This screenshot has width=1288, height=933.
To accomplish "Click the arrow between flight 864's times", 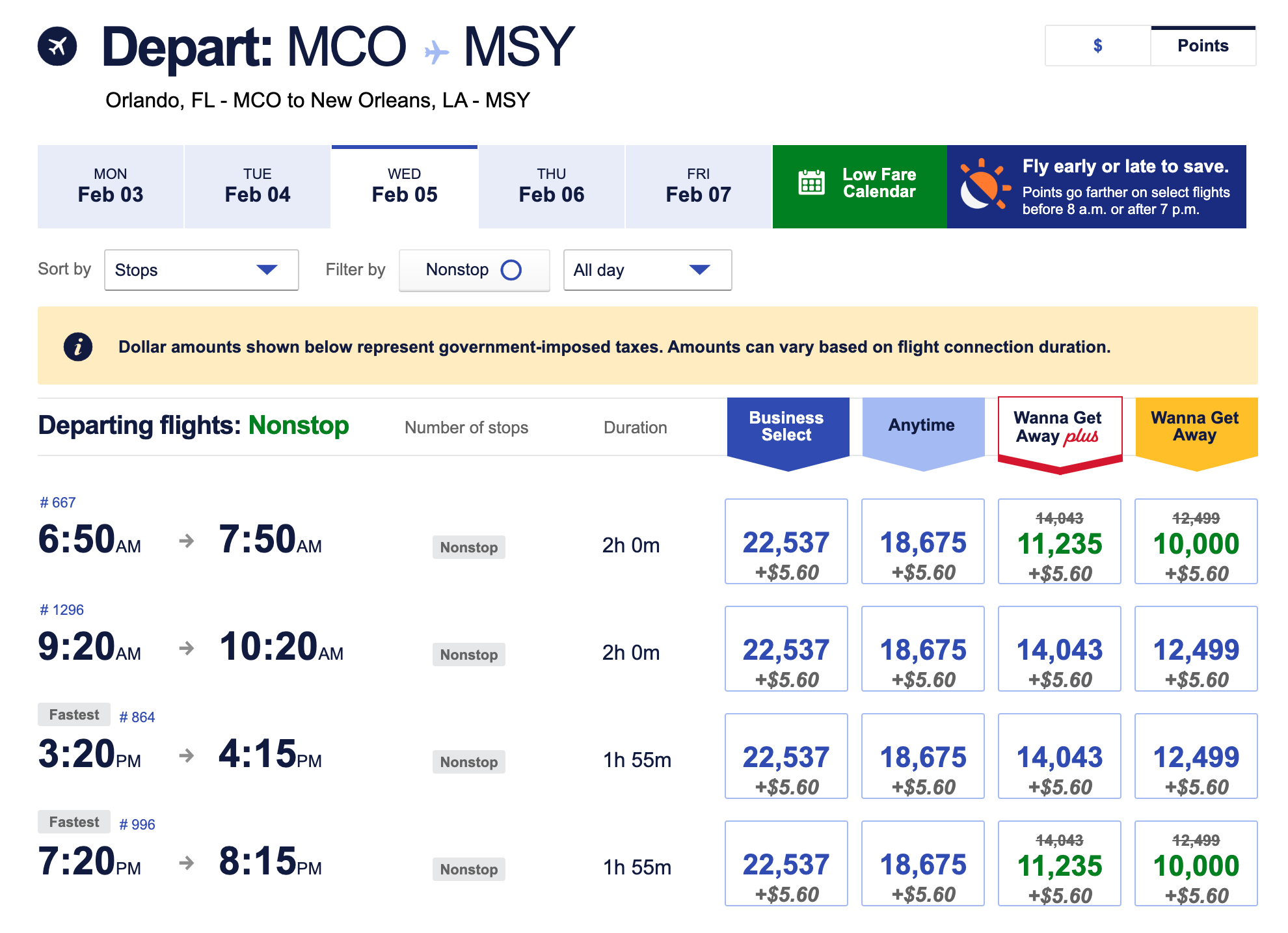I will pos(187,755).
